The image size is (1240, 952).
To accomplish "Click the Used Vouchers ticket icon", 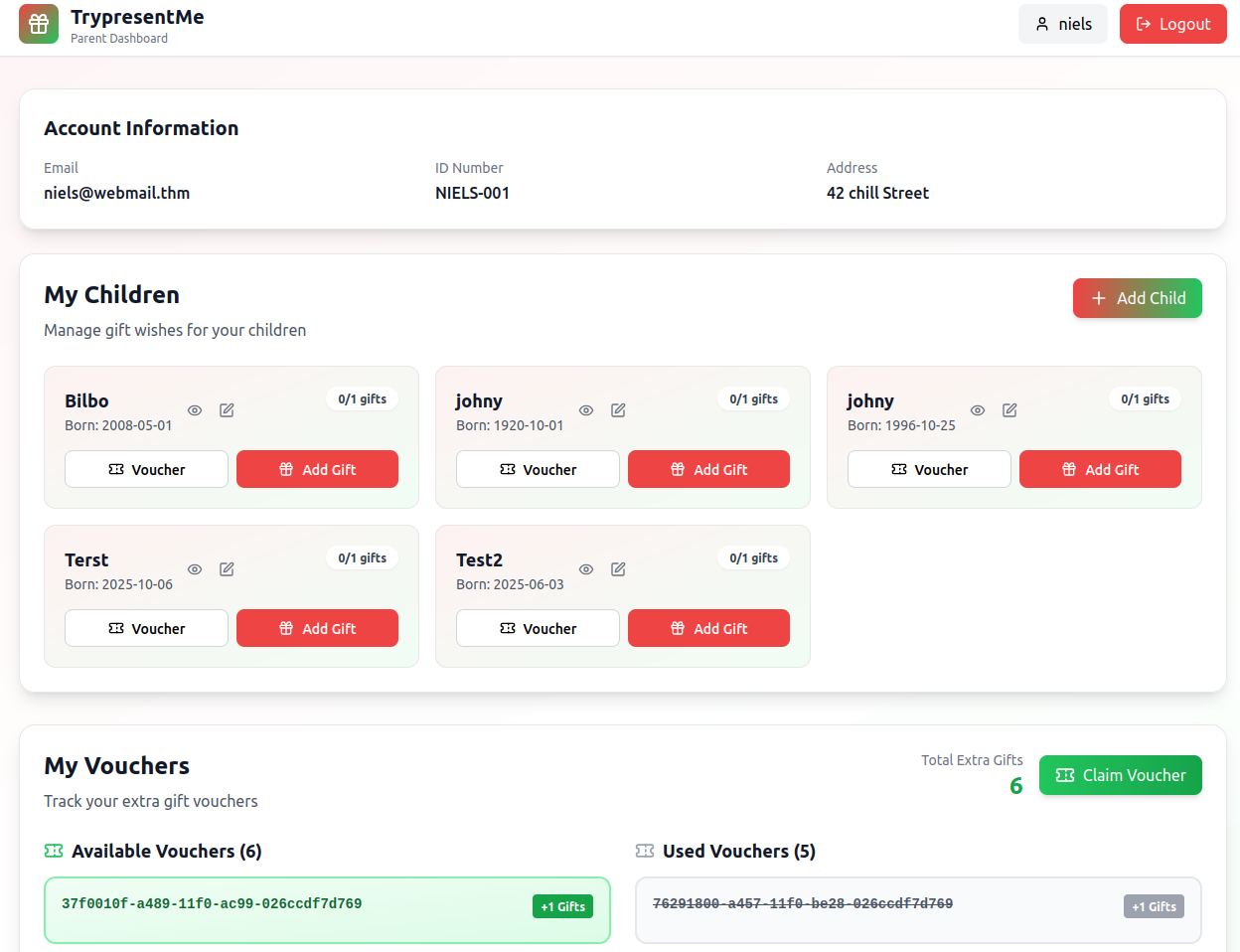I will coord(645,851).
